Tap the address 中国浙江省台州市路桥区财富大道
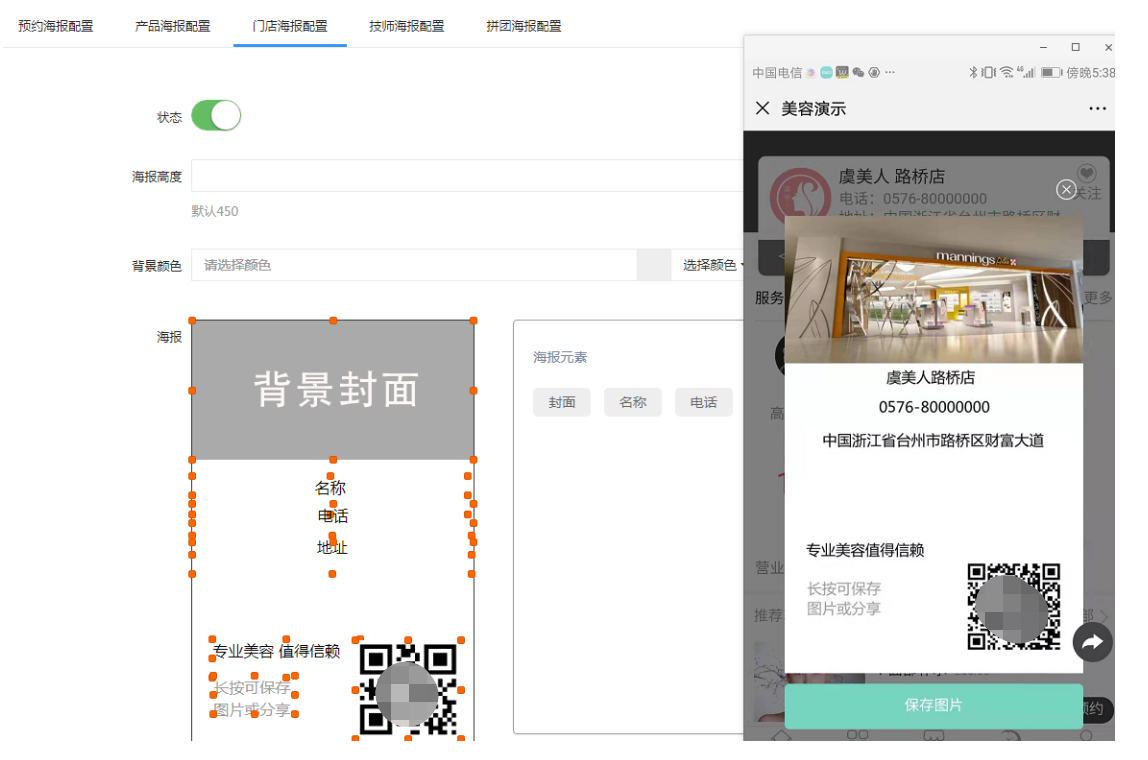The height and width of the screenshot is (760, 1148). point(933,441)
